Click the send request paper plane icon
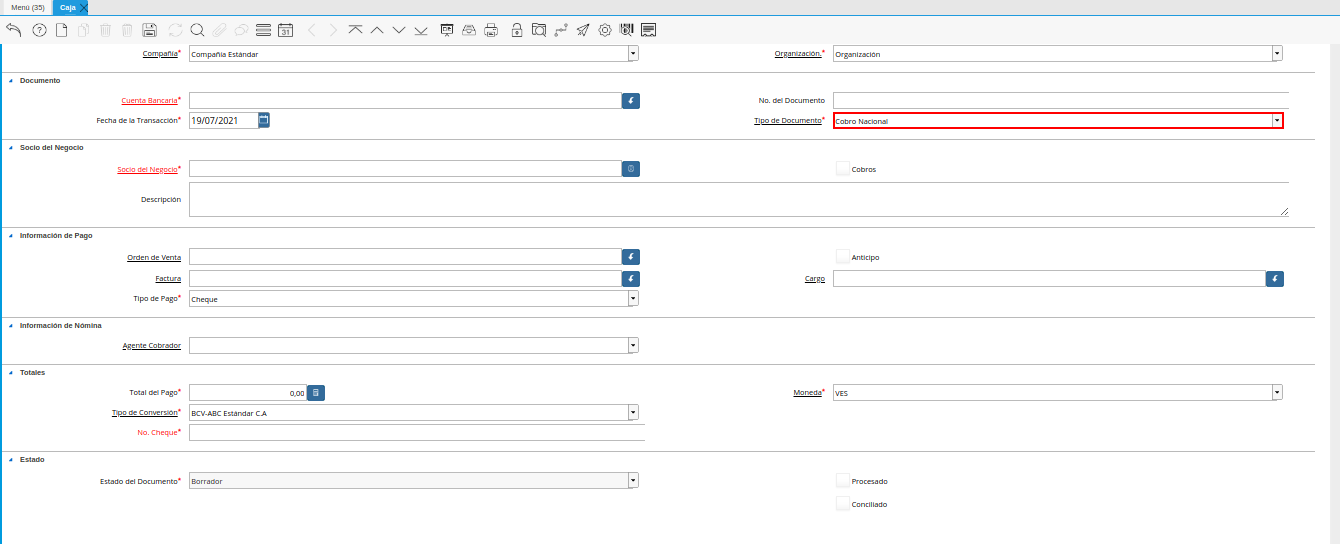The height and width of the screenshot is (544, 1340). point(583,30)
